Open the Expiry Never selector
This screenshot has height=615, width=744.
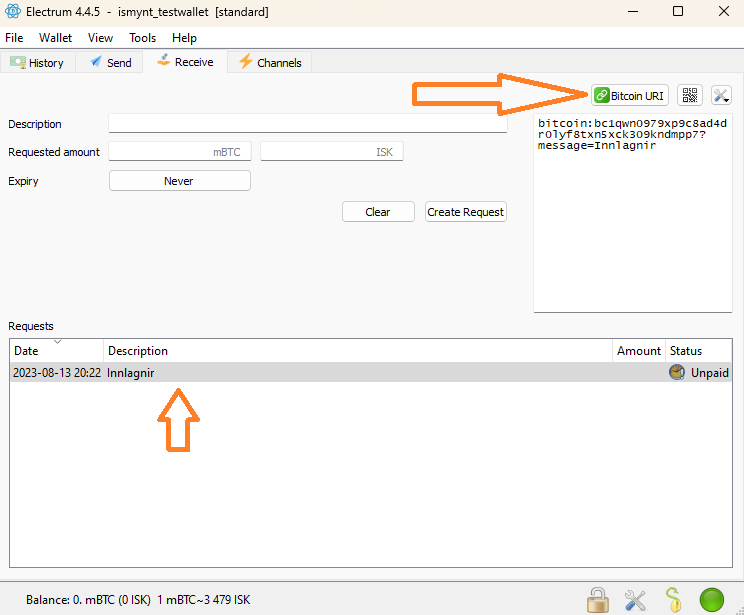180,181
